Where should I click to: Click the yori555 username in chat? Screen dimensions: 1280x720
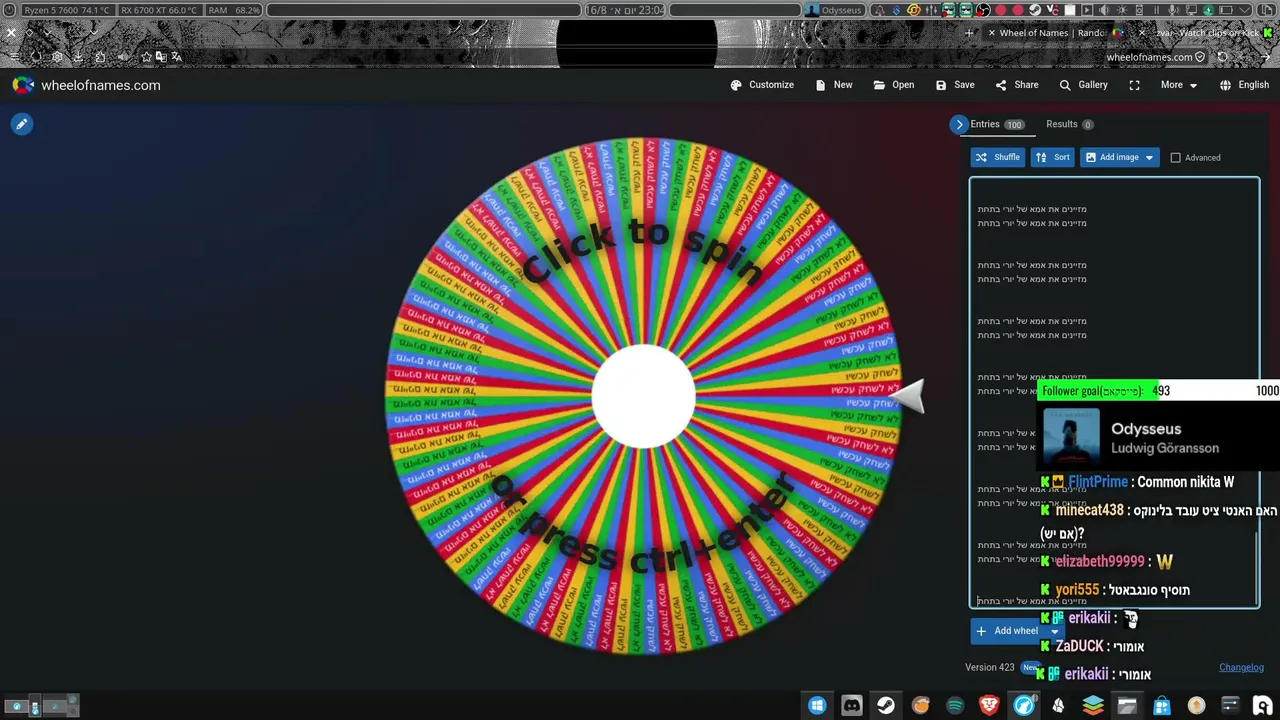[1077, 590]
